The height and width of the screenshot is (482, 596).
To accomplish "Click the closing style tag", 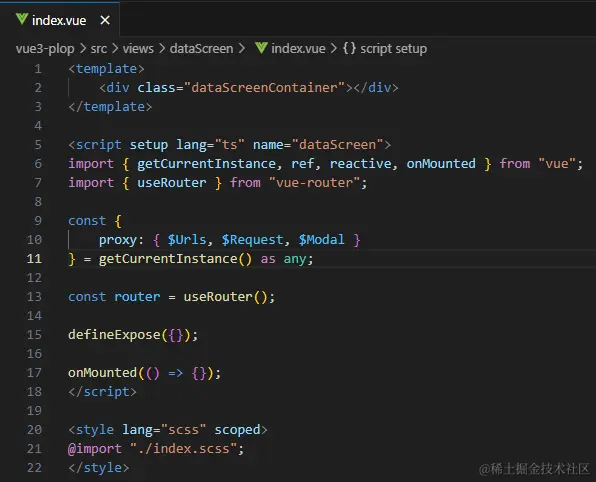I will coord(99,468).
